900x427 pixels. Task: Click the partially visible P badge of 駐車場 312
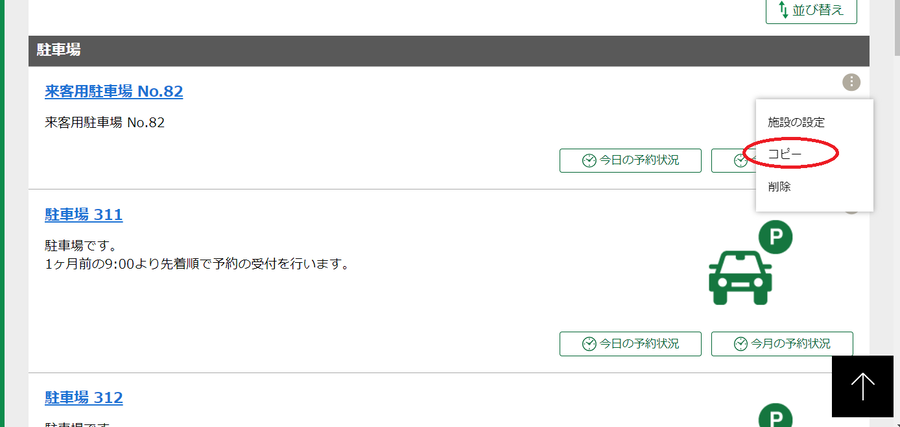(775, 416)
